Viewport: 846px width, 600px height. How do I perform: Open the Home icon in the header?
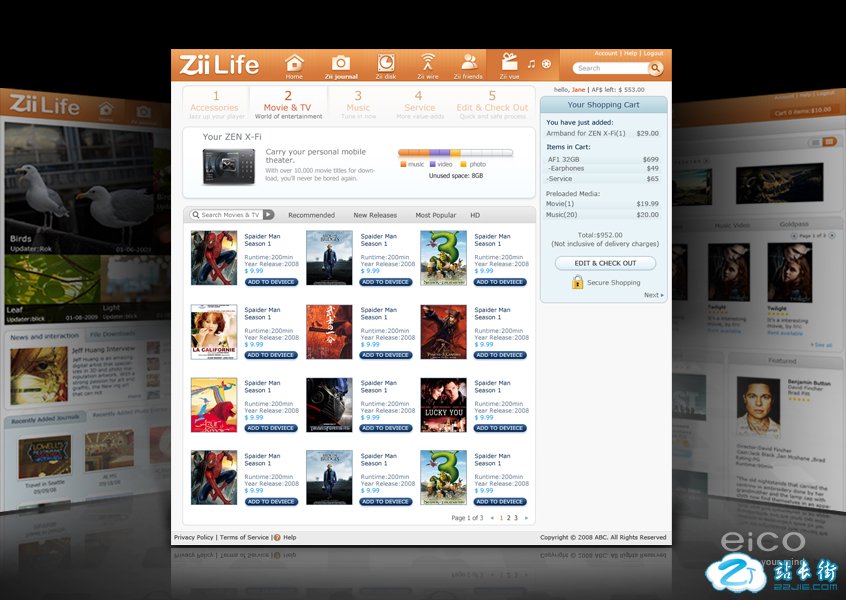tap(294, 63)
